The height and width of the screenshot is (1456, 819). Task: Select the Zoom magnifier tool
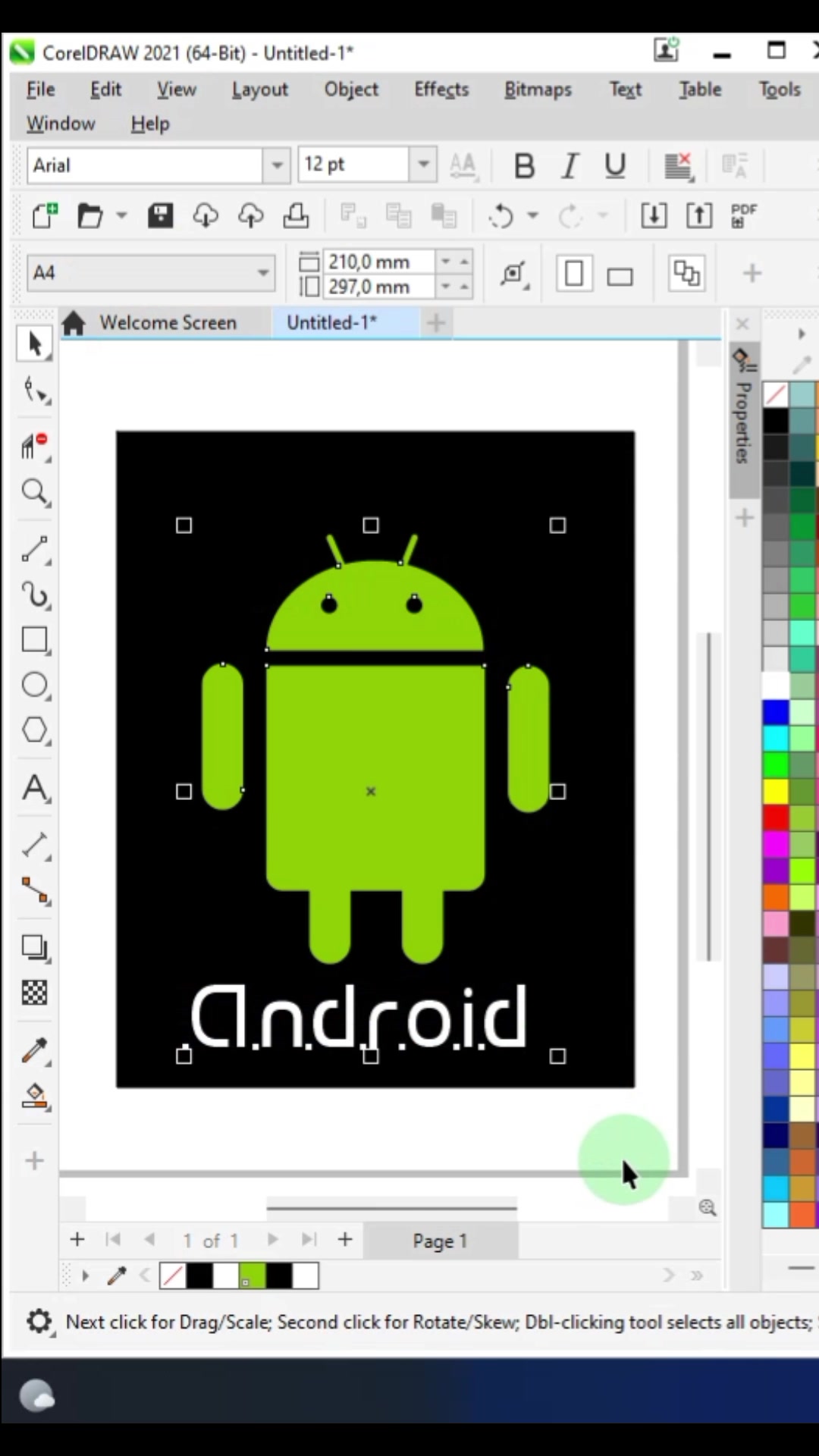tap(35, 492)
